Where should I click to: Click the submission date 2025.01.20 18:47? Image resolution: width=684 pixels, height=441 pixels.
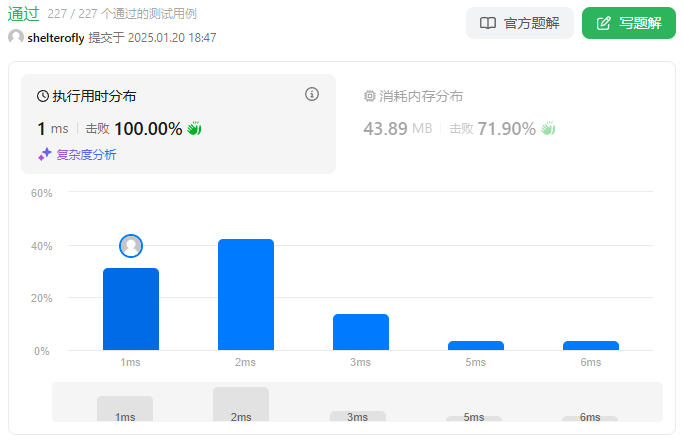[x=172, y=38]
